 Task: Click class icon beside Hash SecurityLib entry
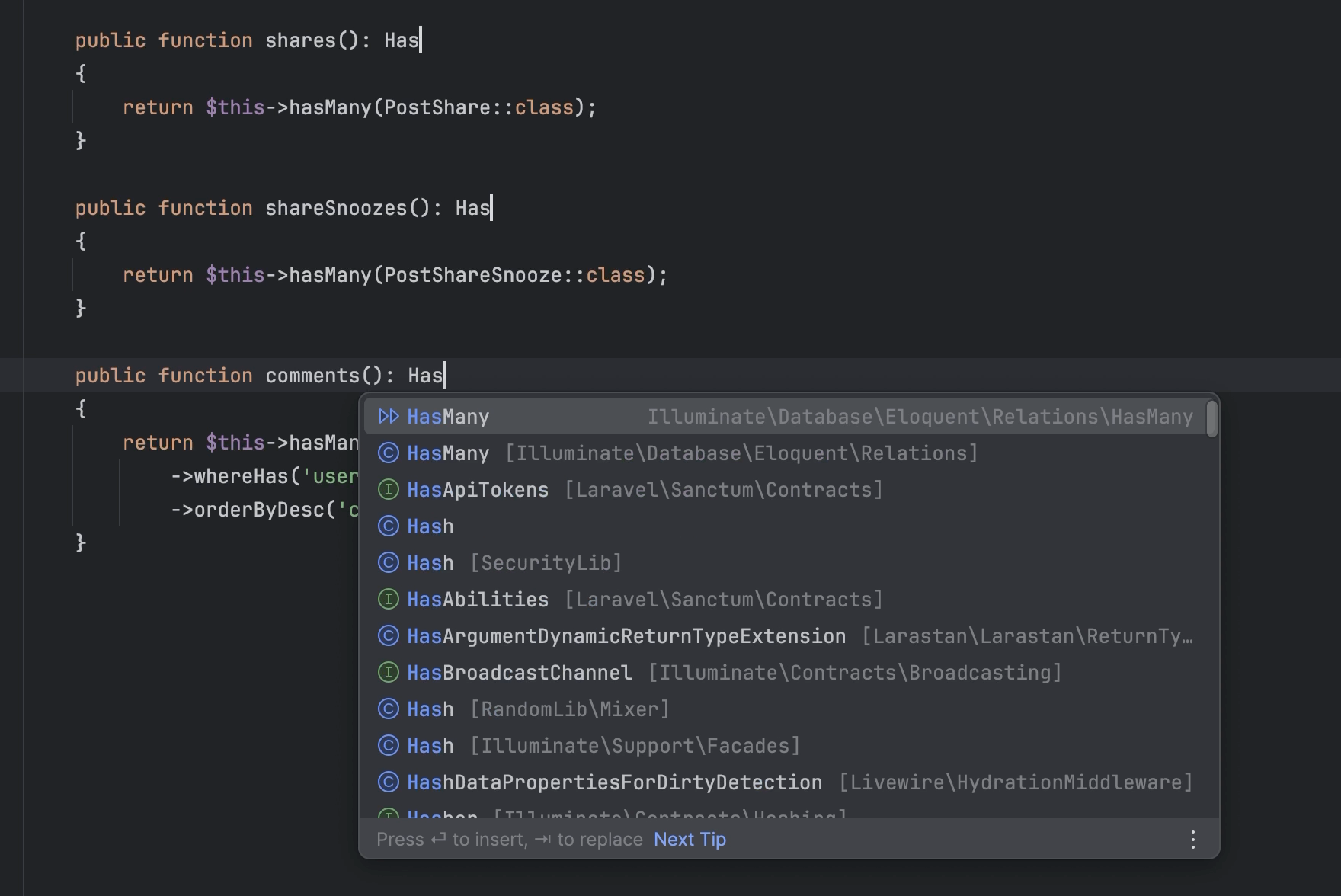(389, 562)
